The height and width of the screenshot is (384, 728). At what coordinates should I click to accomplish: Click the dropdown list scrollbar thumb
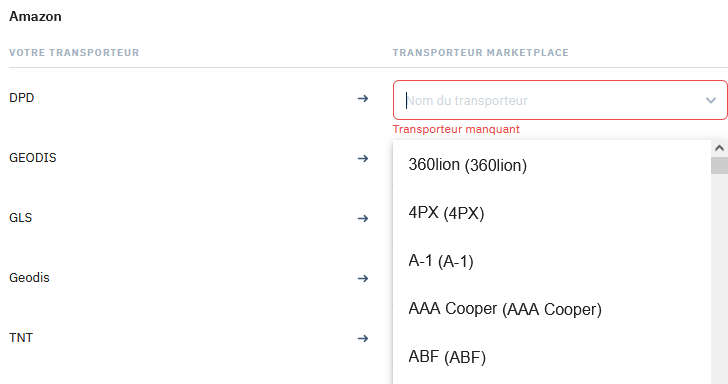[x=719, y=166]
